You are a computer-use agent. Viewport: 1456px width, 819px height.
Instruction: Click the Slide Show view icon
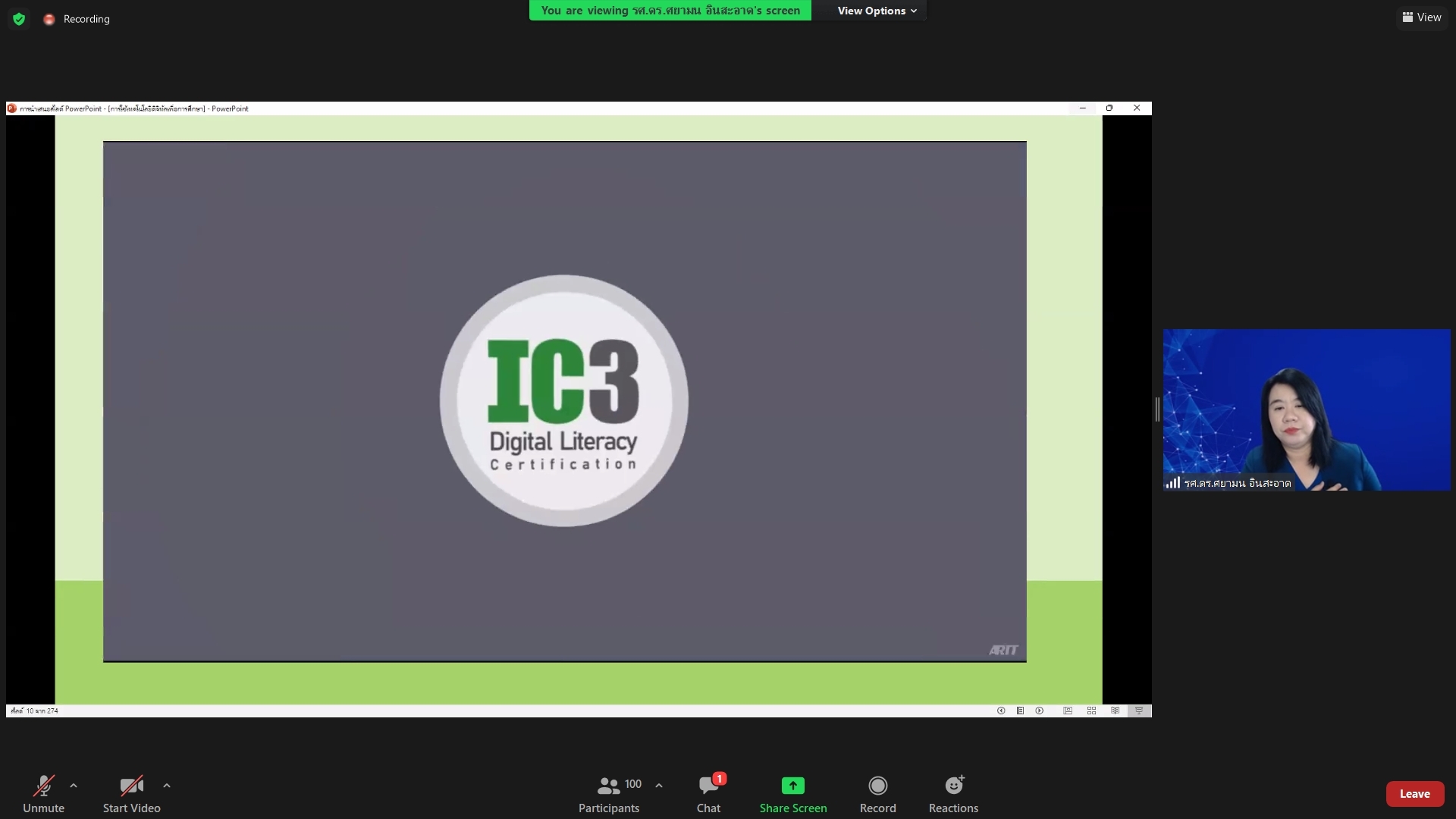click(x=1138, y=711)
